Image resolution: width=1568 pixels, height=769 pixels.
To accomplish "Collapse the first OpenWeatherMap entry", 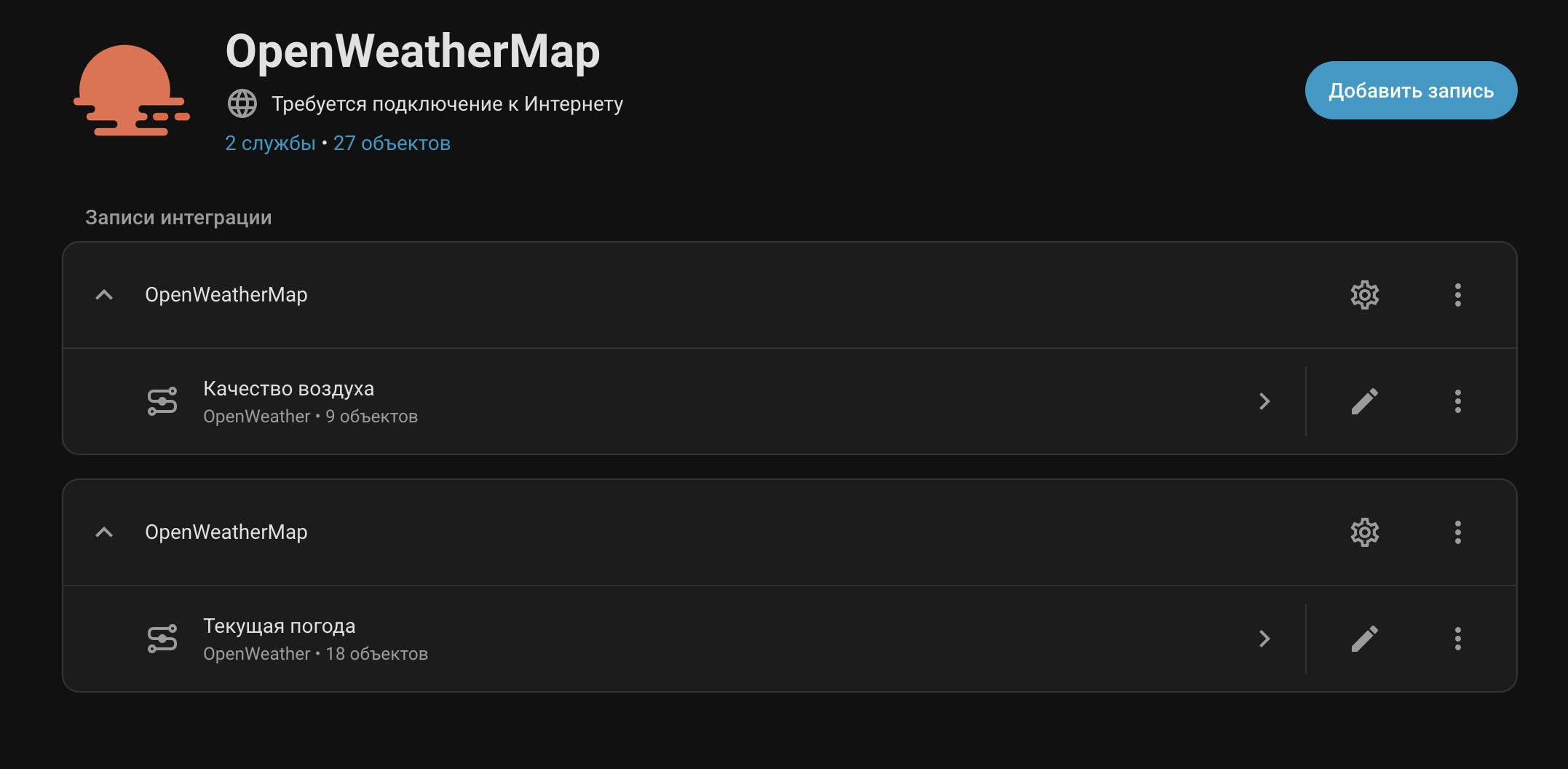I will pyautogui.click(x=104, y=295).
